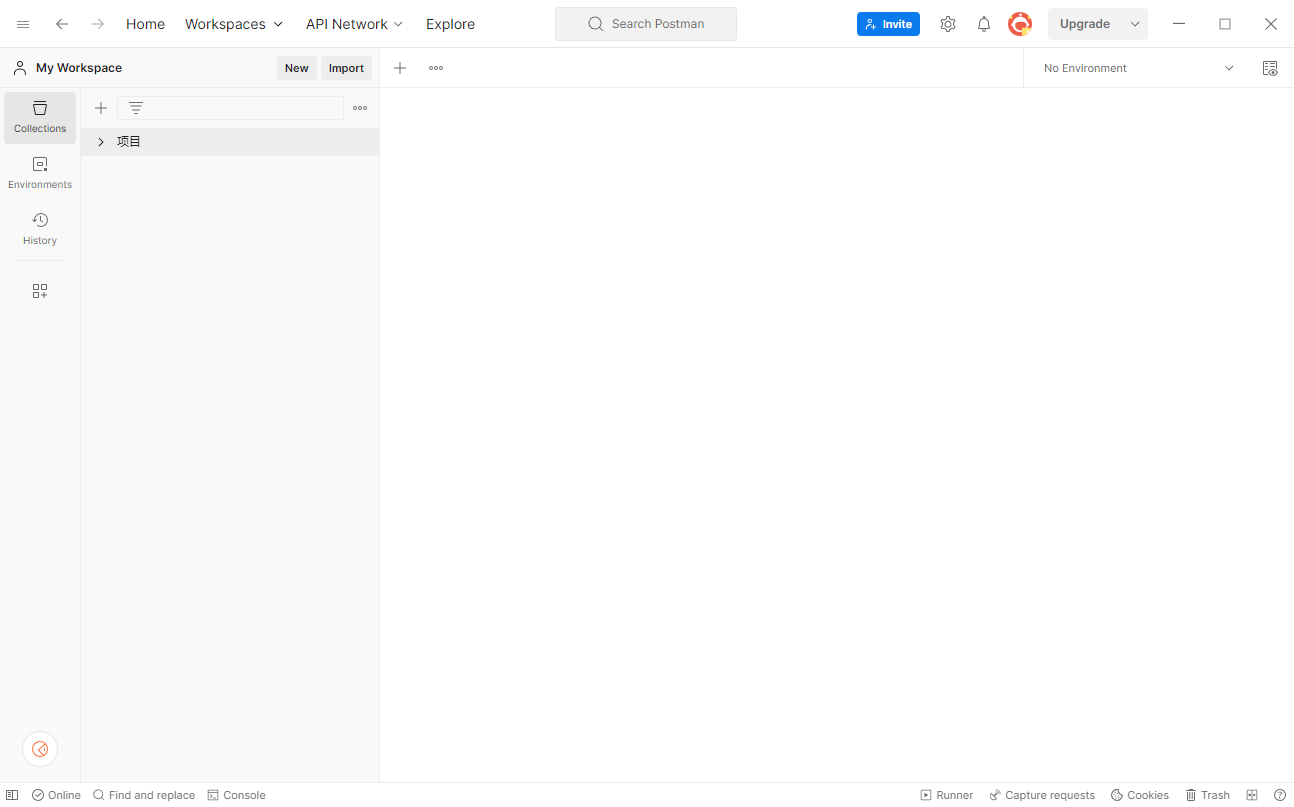Viewport: 1294px width, 807px height.
Task: Minimize the Postman window
Action: click(1179, 24)
